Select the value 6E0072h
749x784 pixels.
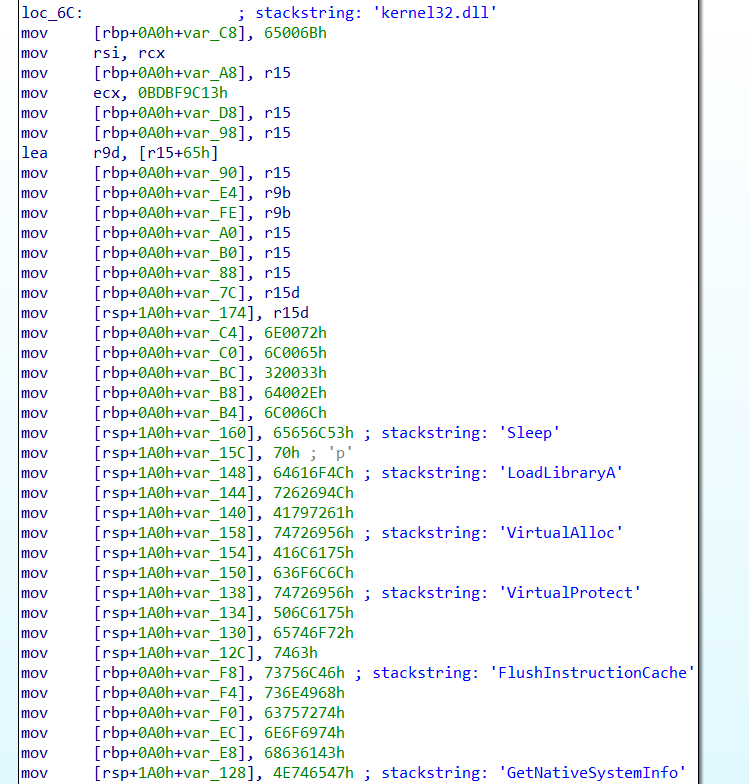[296, 332]
